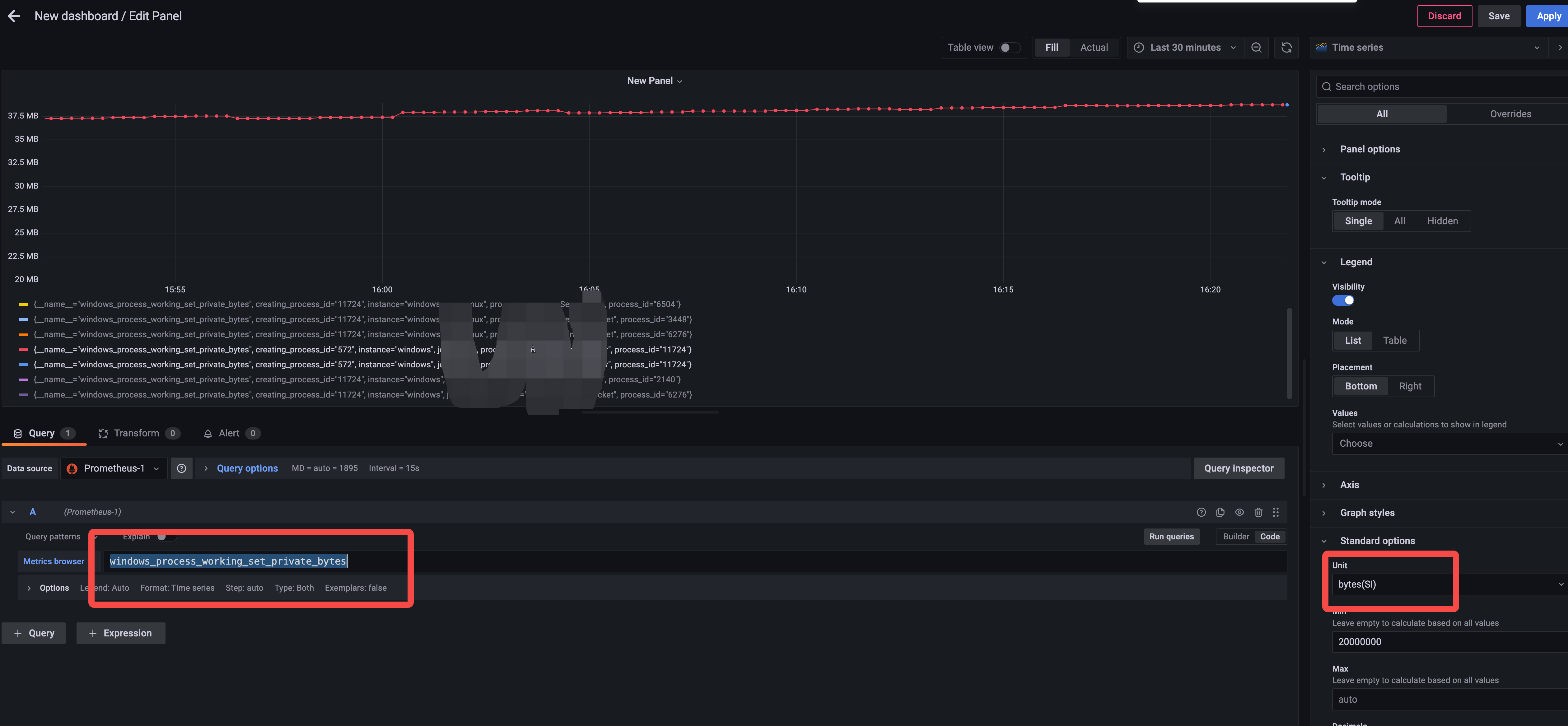Click the yellow legend swatch for process_id 6504
Screen dimensions: 1568x726
pos(23,304)
